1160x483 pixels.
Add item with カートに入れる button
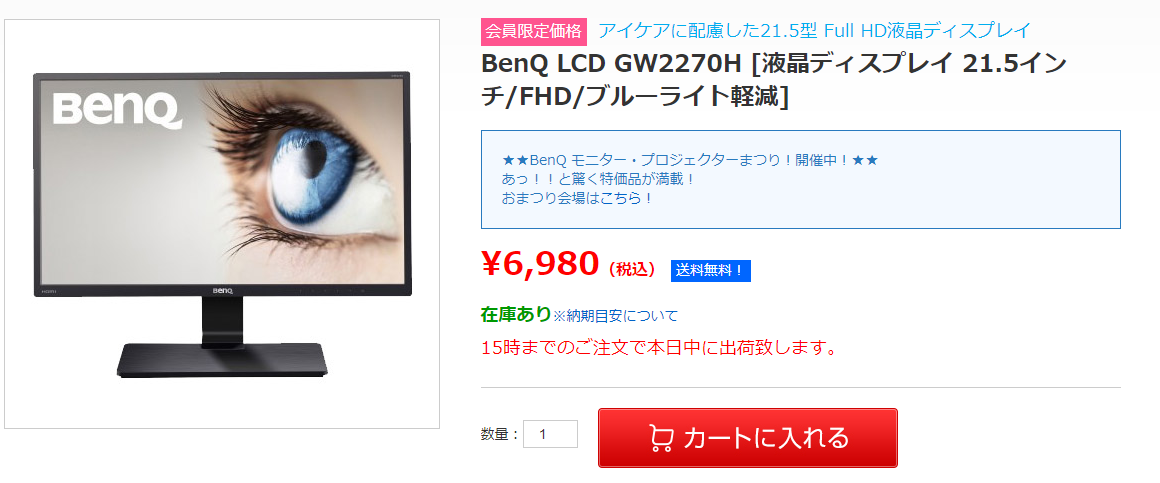pyautogui.click(x=747, y=438)
